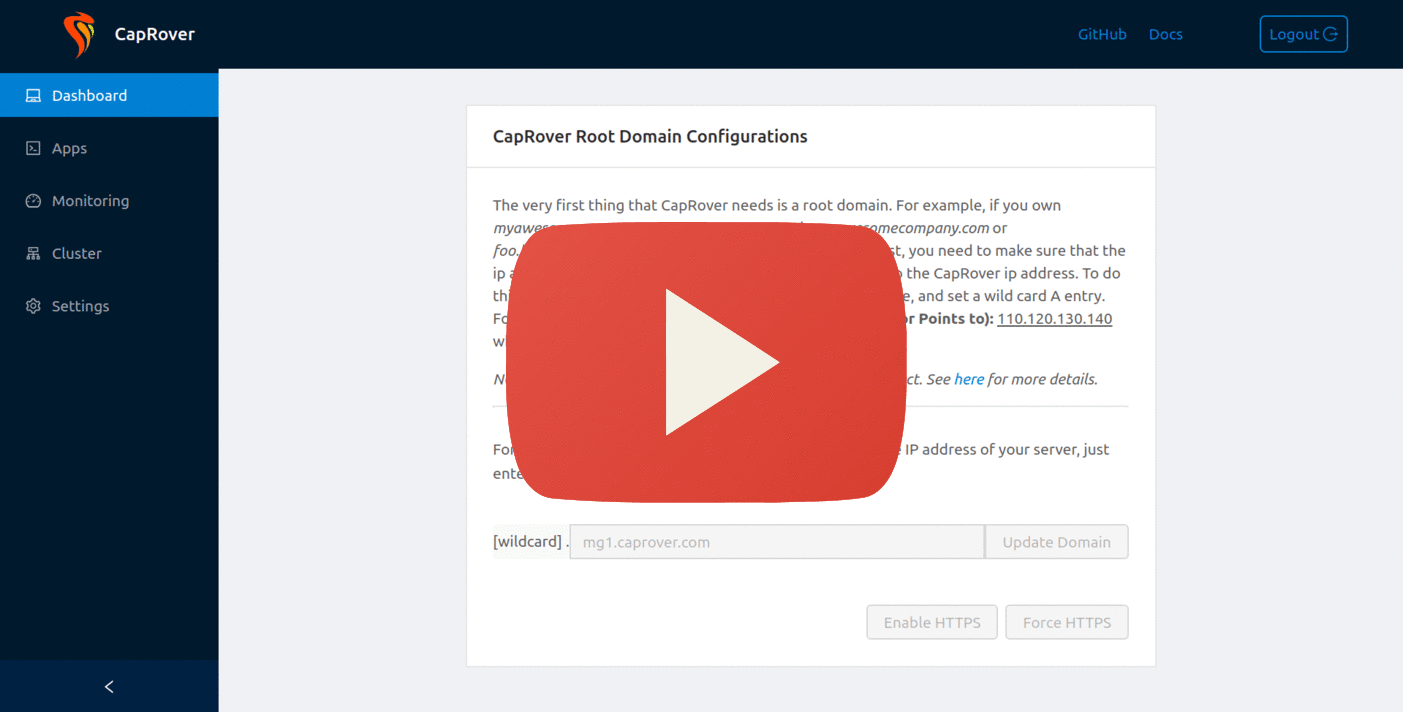Click the Enable HTTPS button
Screen dimensions: 1403x712
932,622
